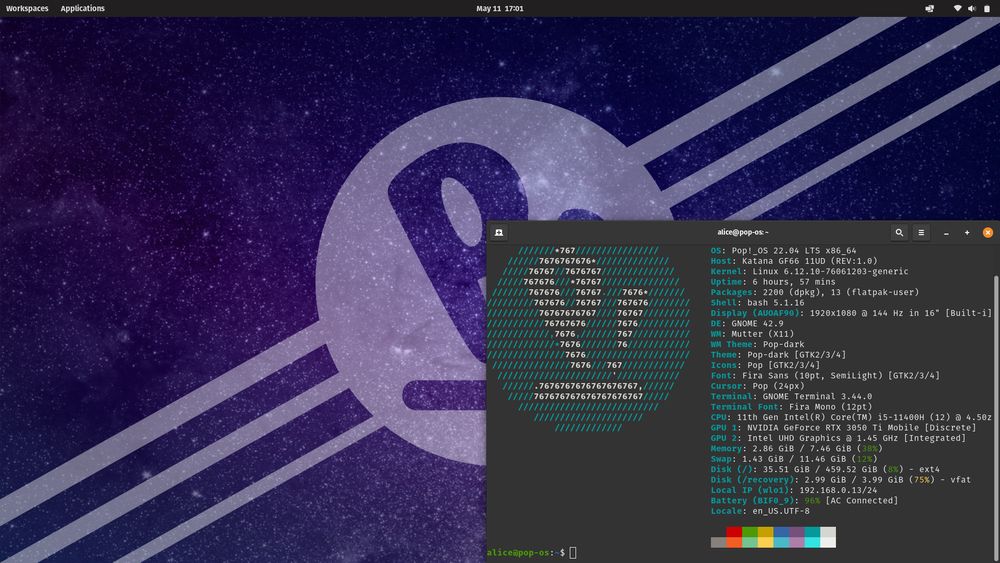Click the tiling windows icon in top bar
Viewport: 1000px width, 563px height.
coord(929,8)
